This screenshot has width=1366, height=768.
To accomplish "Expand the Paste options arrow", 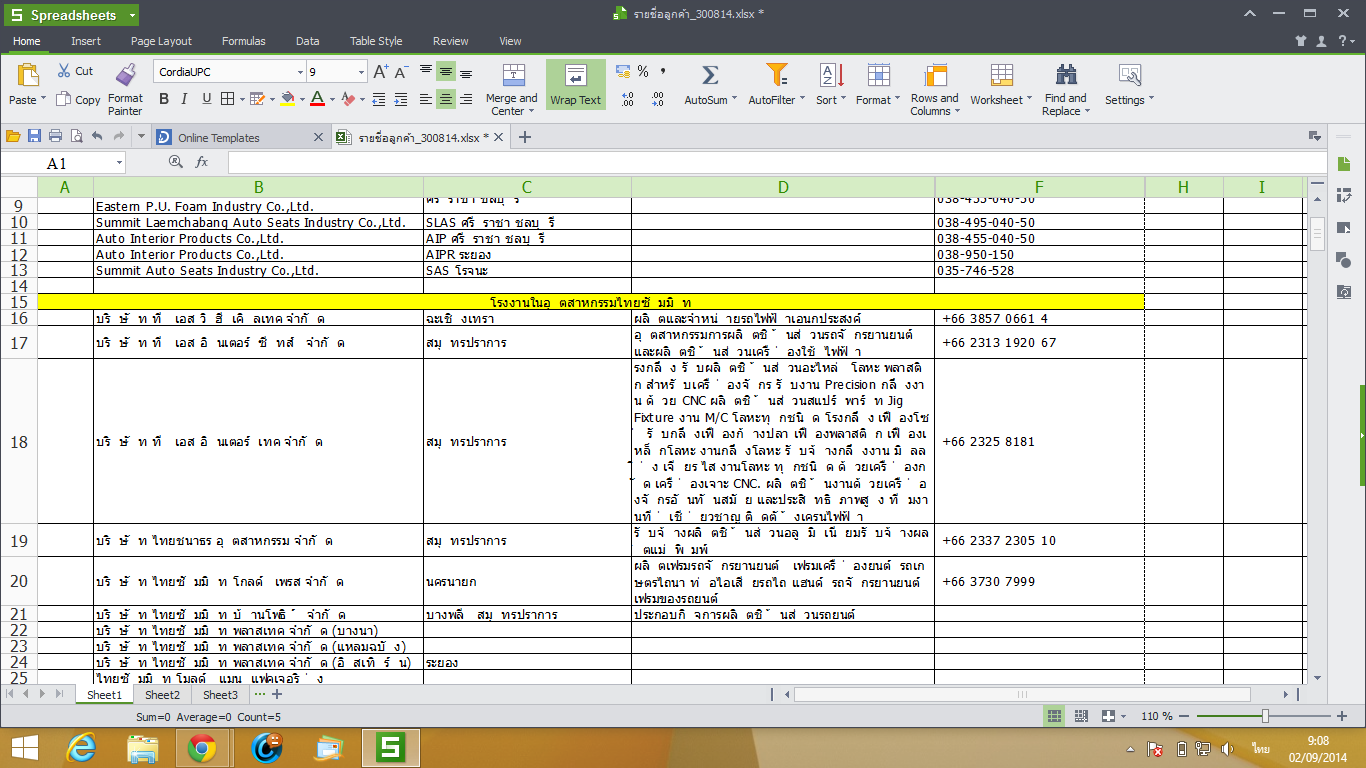I will (x=43, y=100).
